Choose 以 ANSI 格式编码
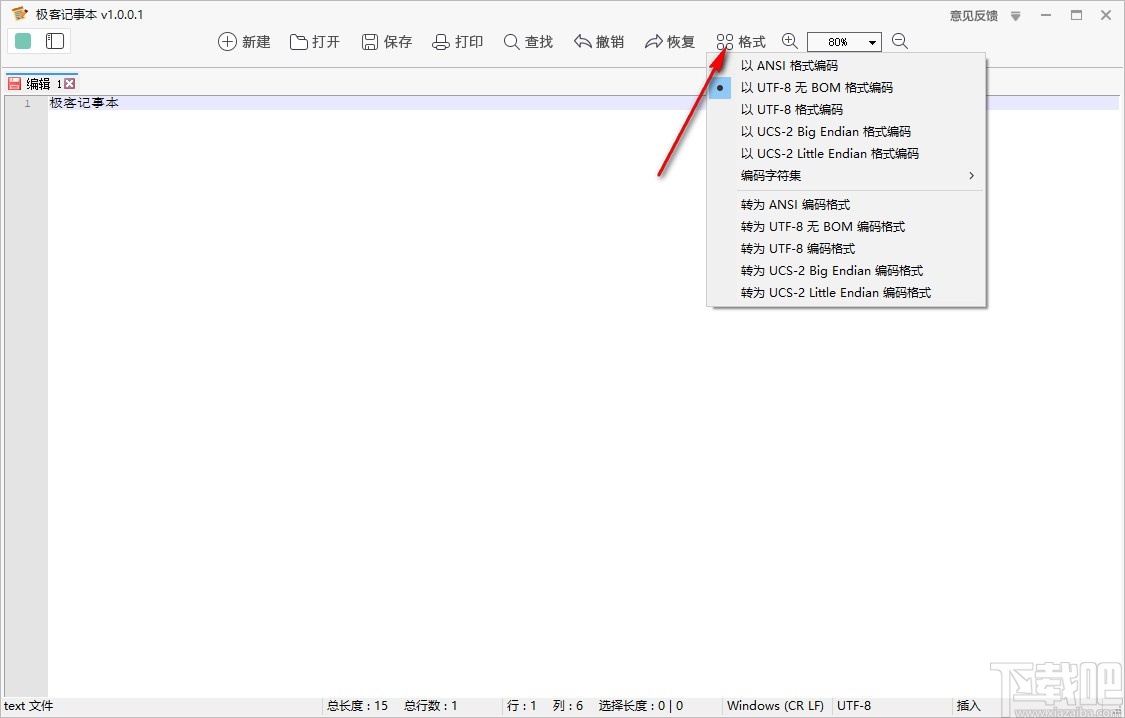 [x=846, y=65]
